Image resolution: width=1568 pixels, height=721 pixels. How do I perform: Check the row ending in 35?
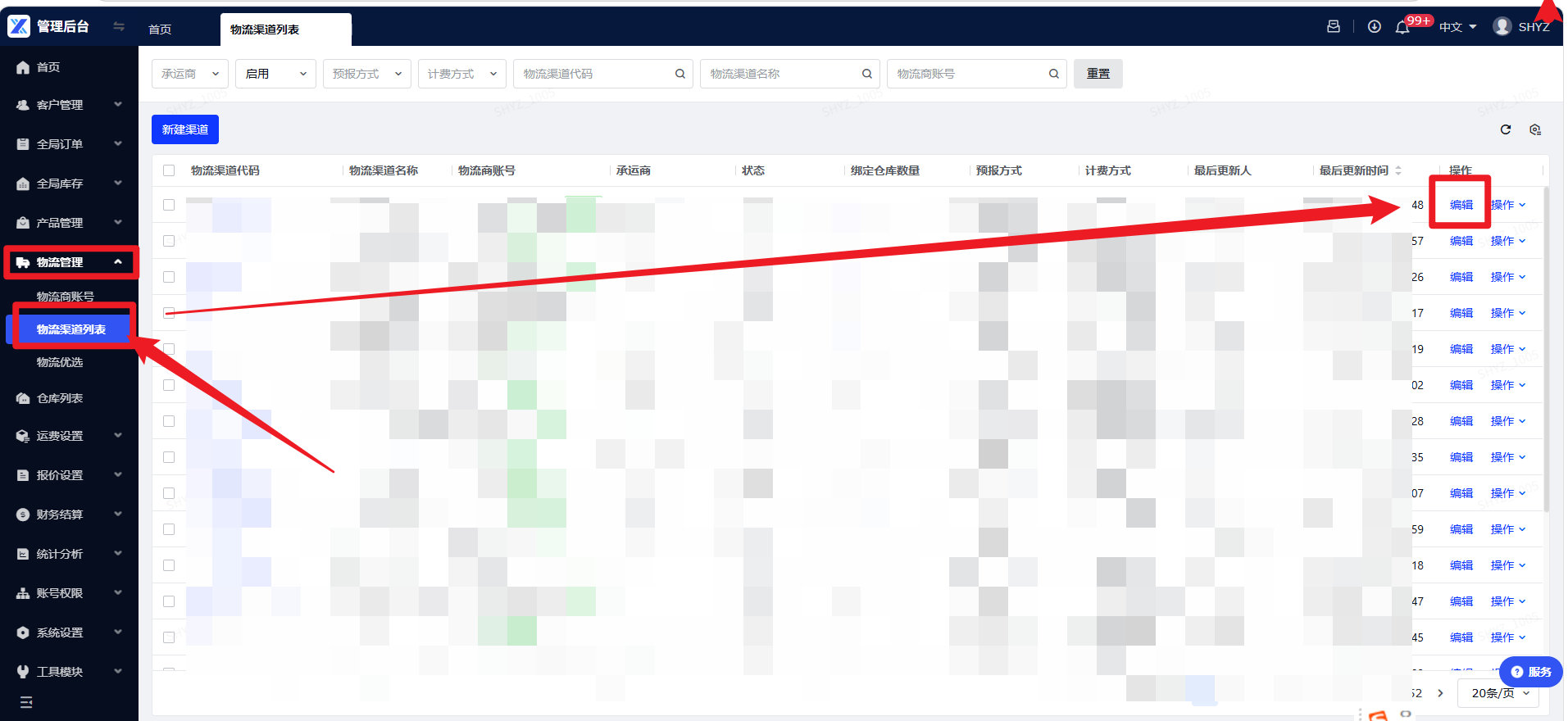click(169, 457)
